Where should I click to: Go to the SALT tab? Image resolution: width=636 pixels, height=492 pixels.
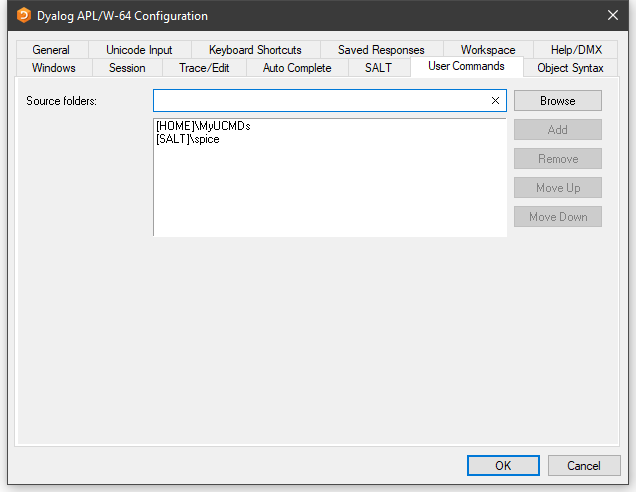tap(378, 68)
